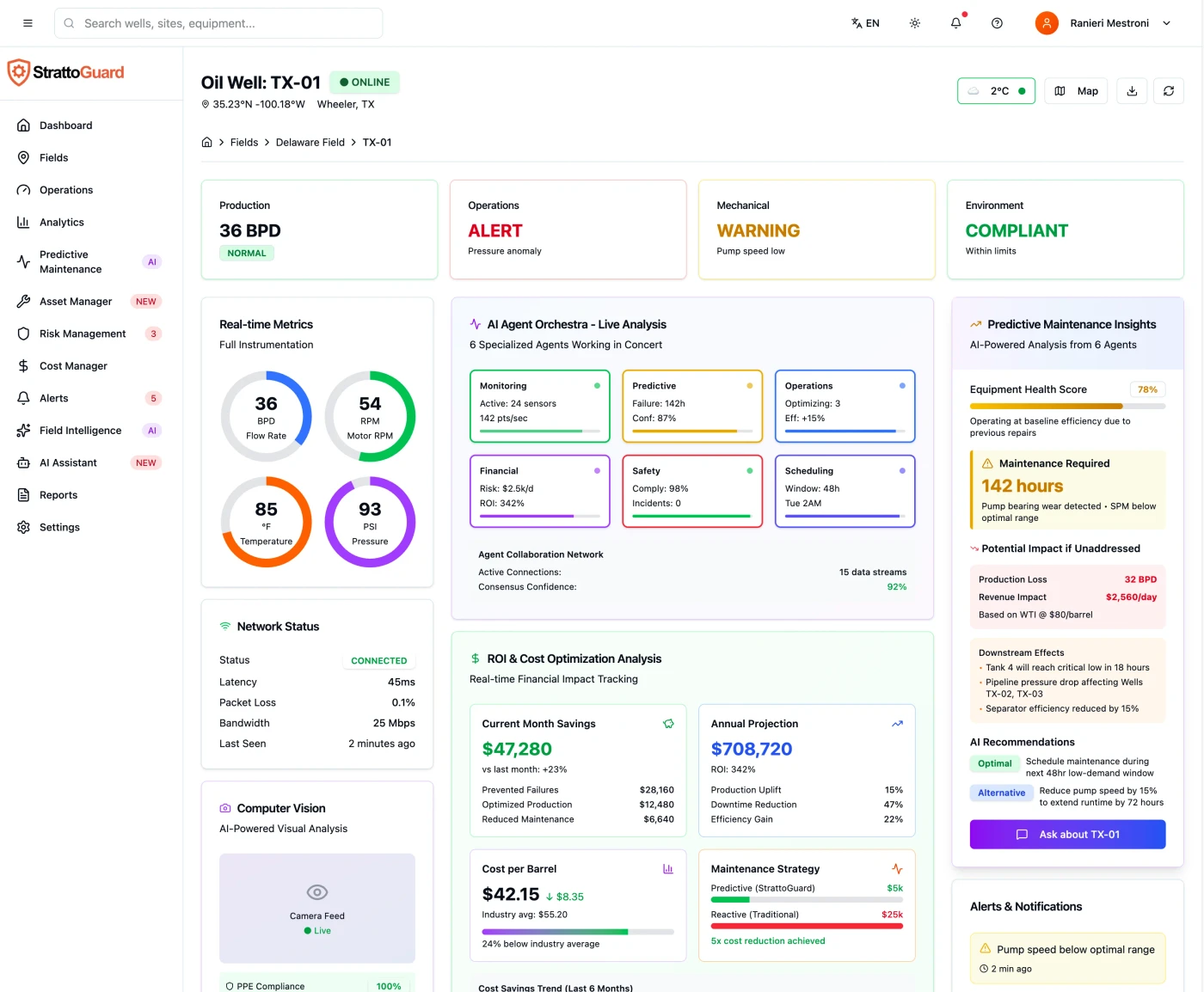Click the refresh icon in the header
This screenshot has width=1204, height=992.
click(x=1169, y=90)
